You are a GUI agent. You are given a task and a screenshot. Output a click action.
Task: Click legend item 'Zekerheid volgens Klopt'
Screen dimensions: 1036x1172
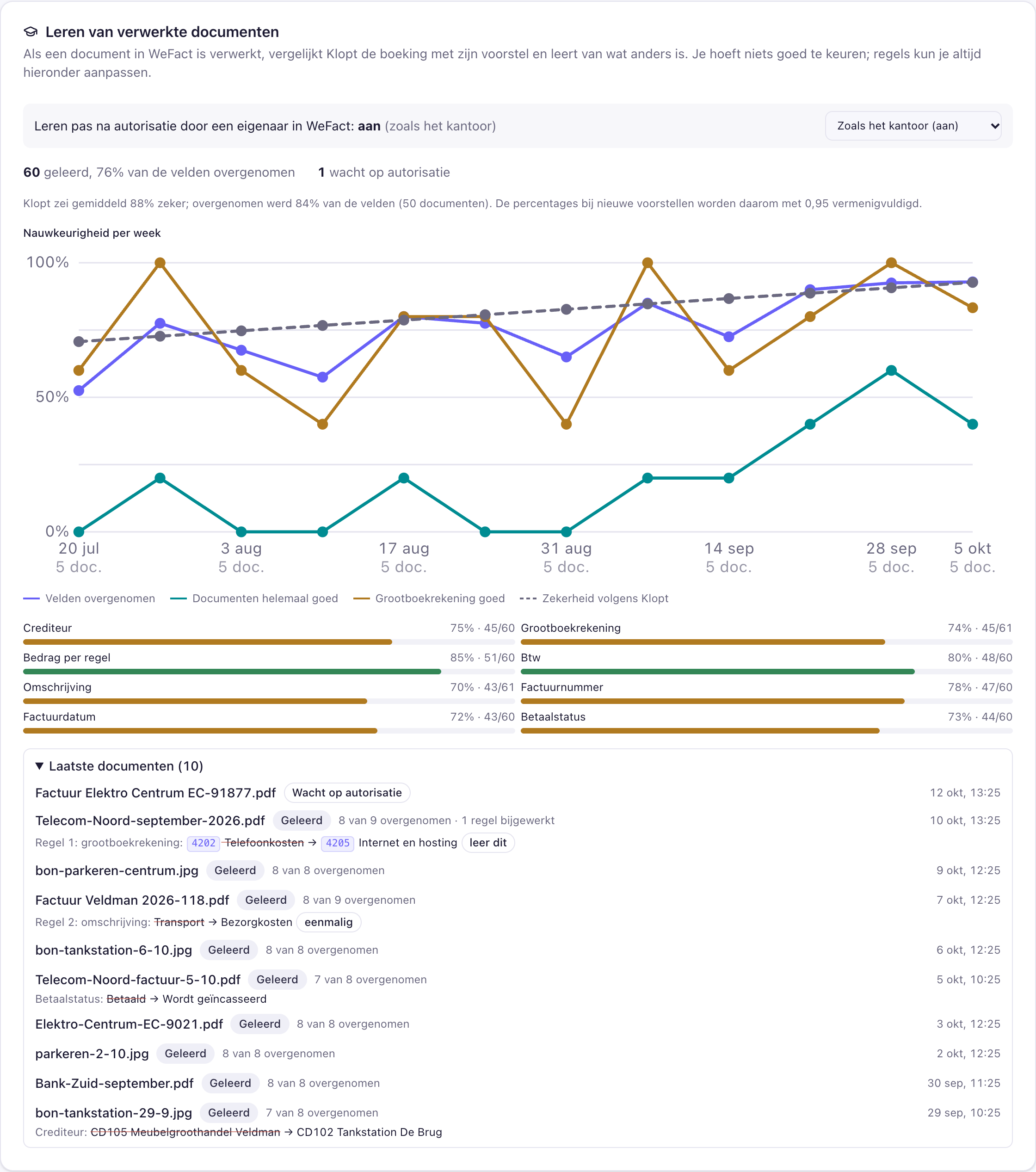[594, 598]
